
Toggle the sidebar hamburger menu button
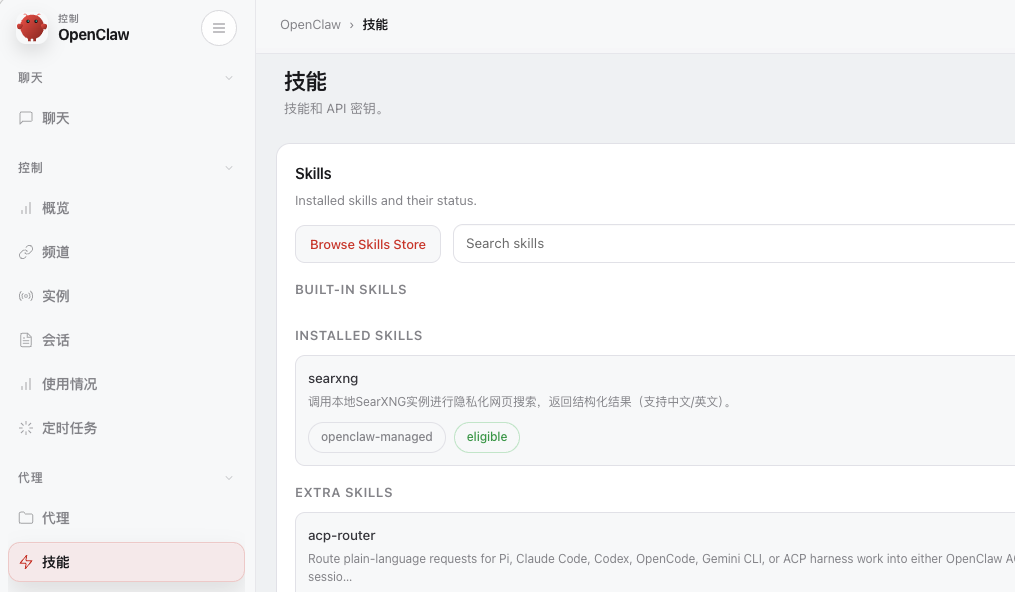[219, 28]
